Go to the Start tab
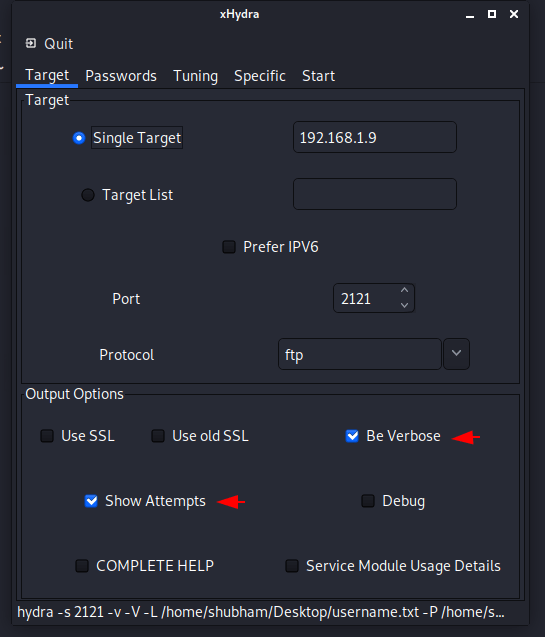The image size is (545, 637). coord(318,76)
